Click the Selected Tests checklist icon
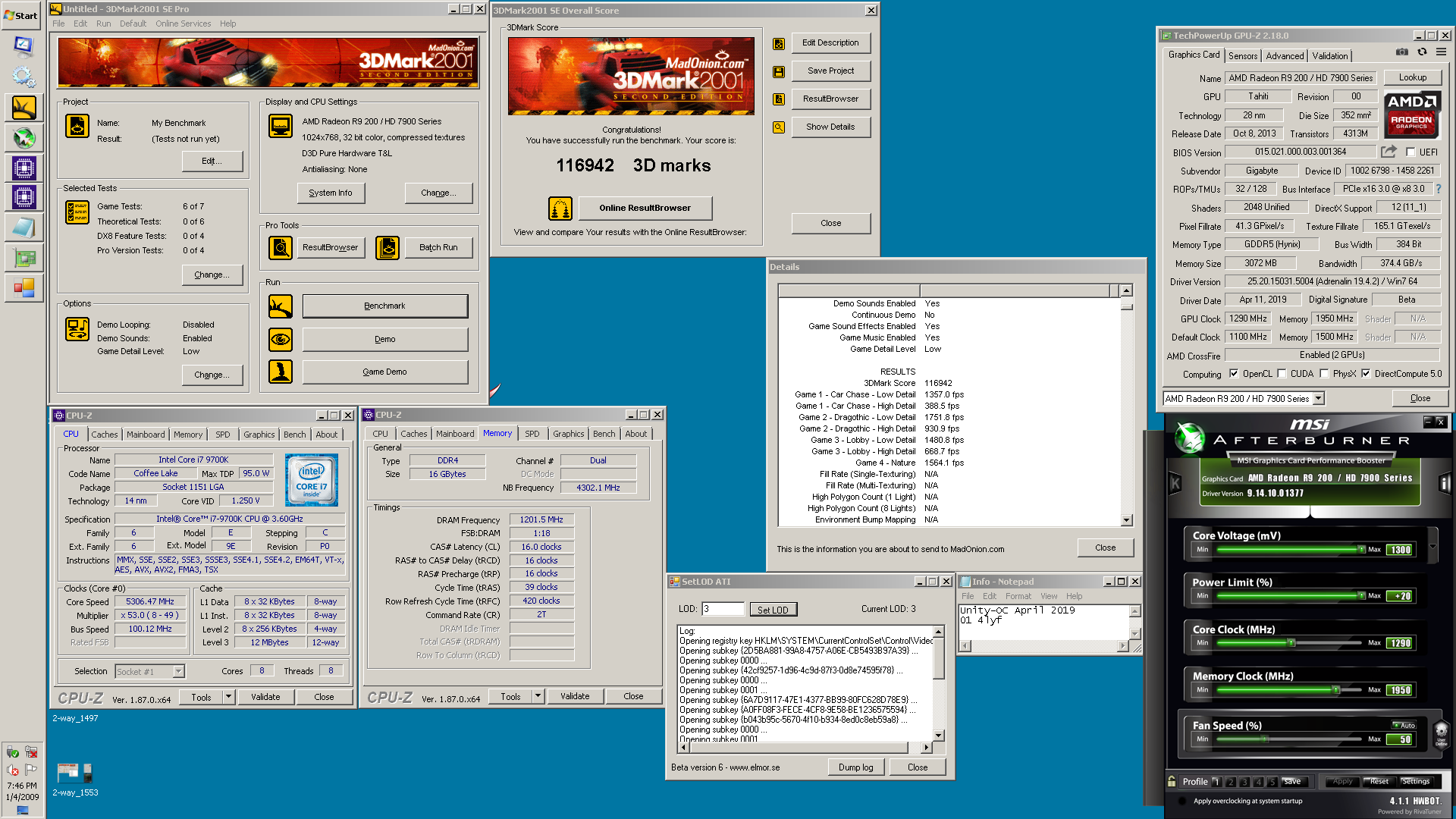The image size is (1456, 819). coord(77,212)
